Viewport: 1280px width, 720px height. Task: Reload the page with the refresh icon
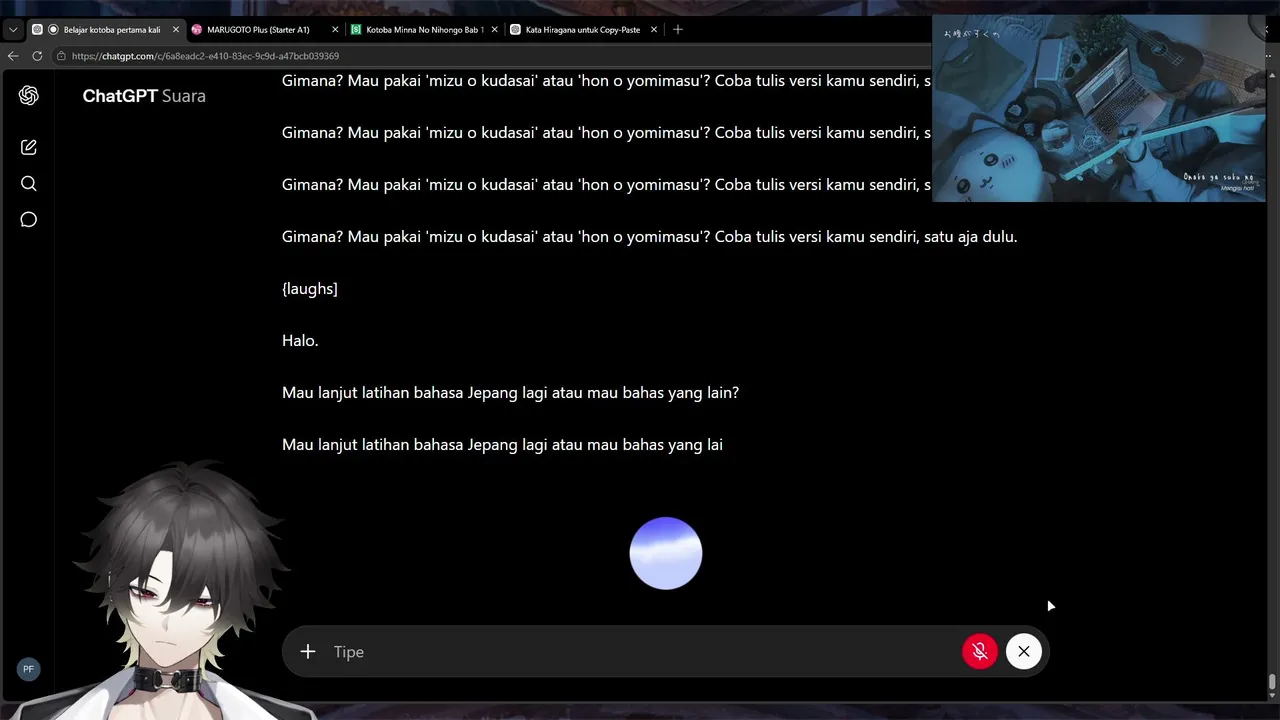pyautogui.click(x=37, y=56)
